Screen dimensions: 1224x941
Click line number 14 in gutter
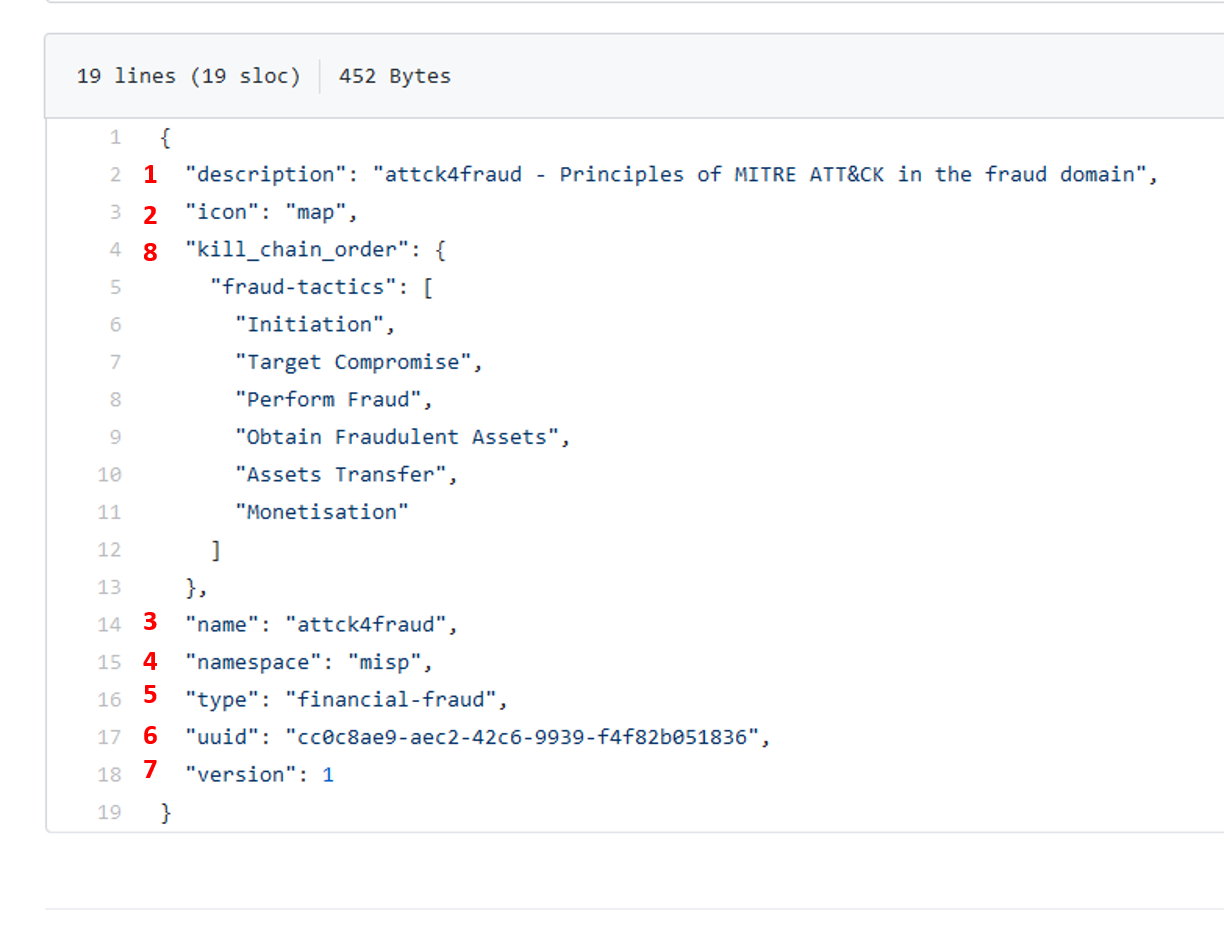tap(109, 625)
